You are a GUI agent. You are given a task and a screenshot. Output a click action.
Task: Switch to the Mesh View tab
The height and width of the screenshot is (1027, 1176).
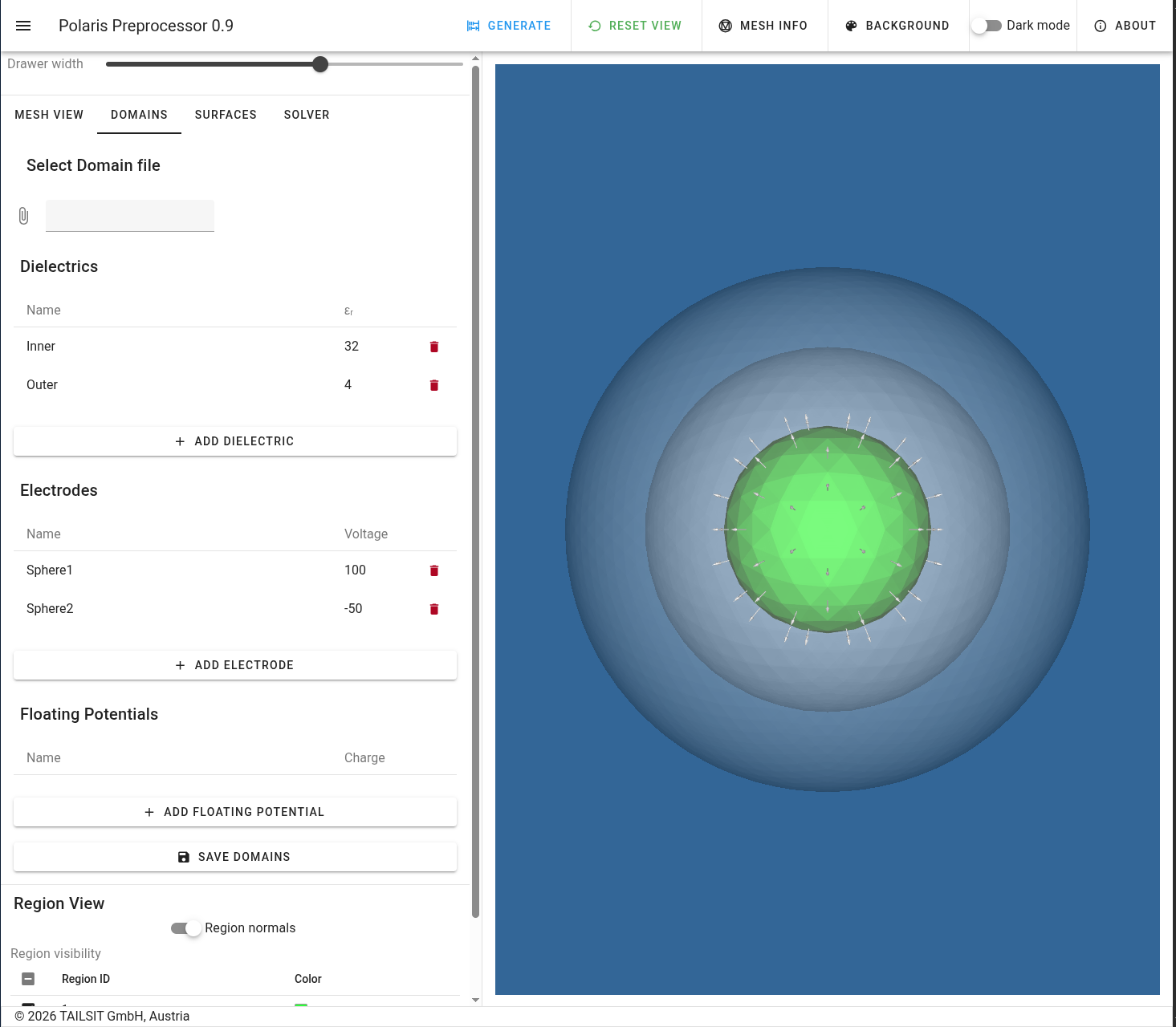(x=49, y=115)
